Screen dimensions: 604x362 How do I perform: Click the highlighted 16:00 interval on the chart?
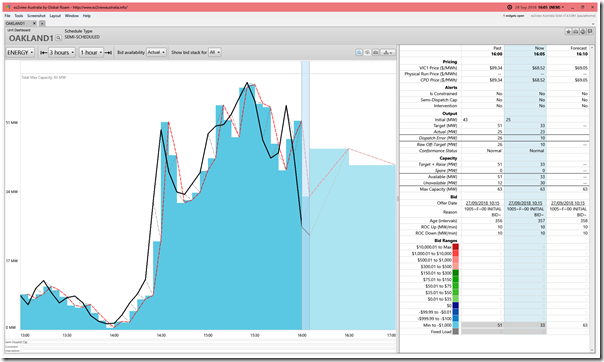pyautogui.click(x=305, y=195)
